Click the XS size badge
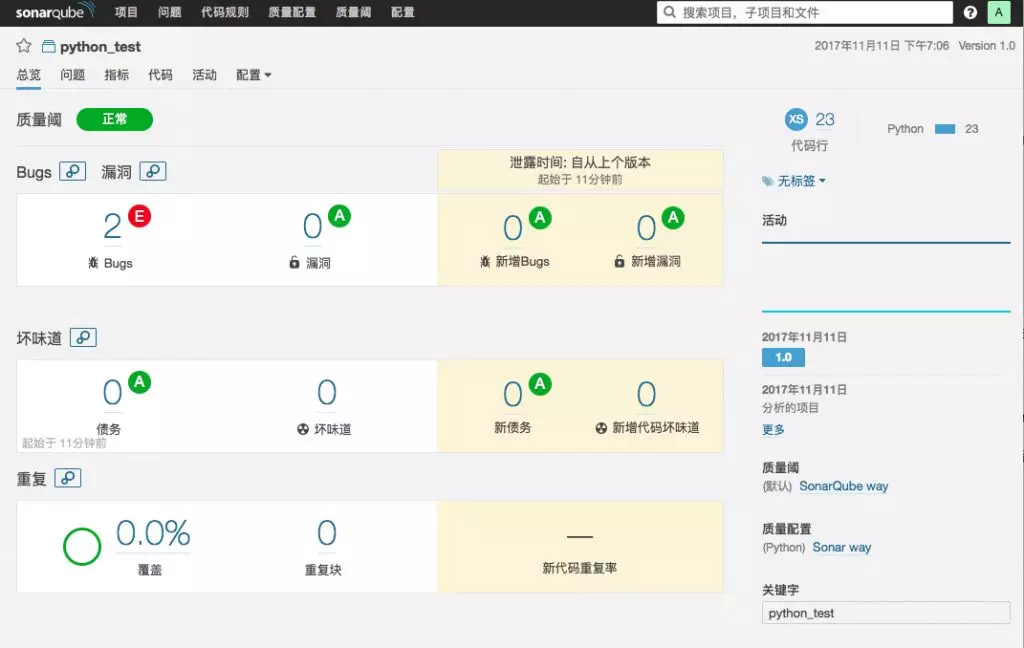This screenshot has width=1024, height=648. (796, 119)
